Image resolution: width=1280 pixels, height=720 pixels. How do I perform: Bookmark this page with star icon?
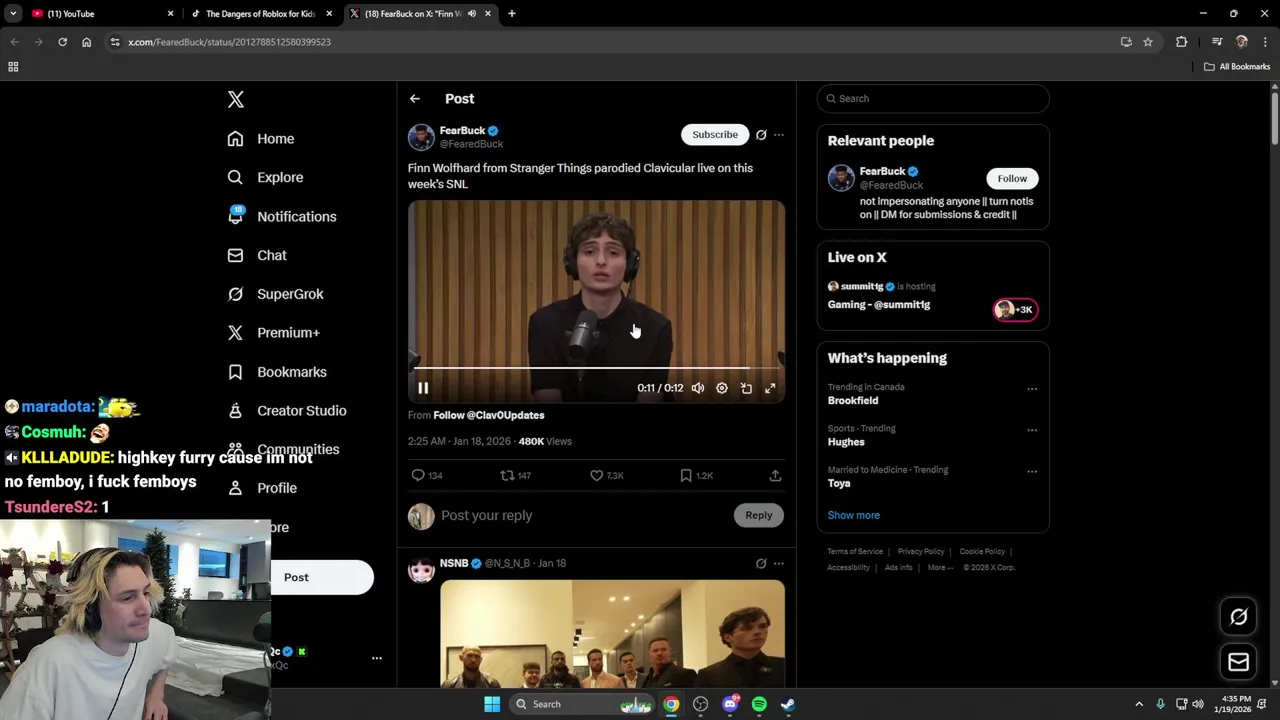click(x=1148, y=42)
